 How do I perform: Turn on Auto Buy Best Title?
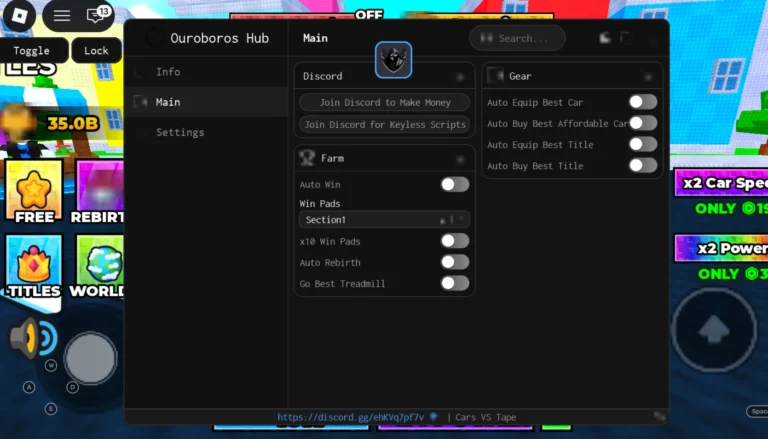coord(643,165)
